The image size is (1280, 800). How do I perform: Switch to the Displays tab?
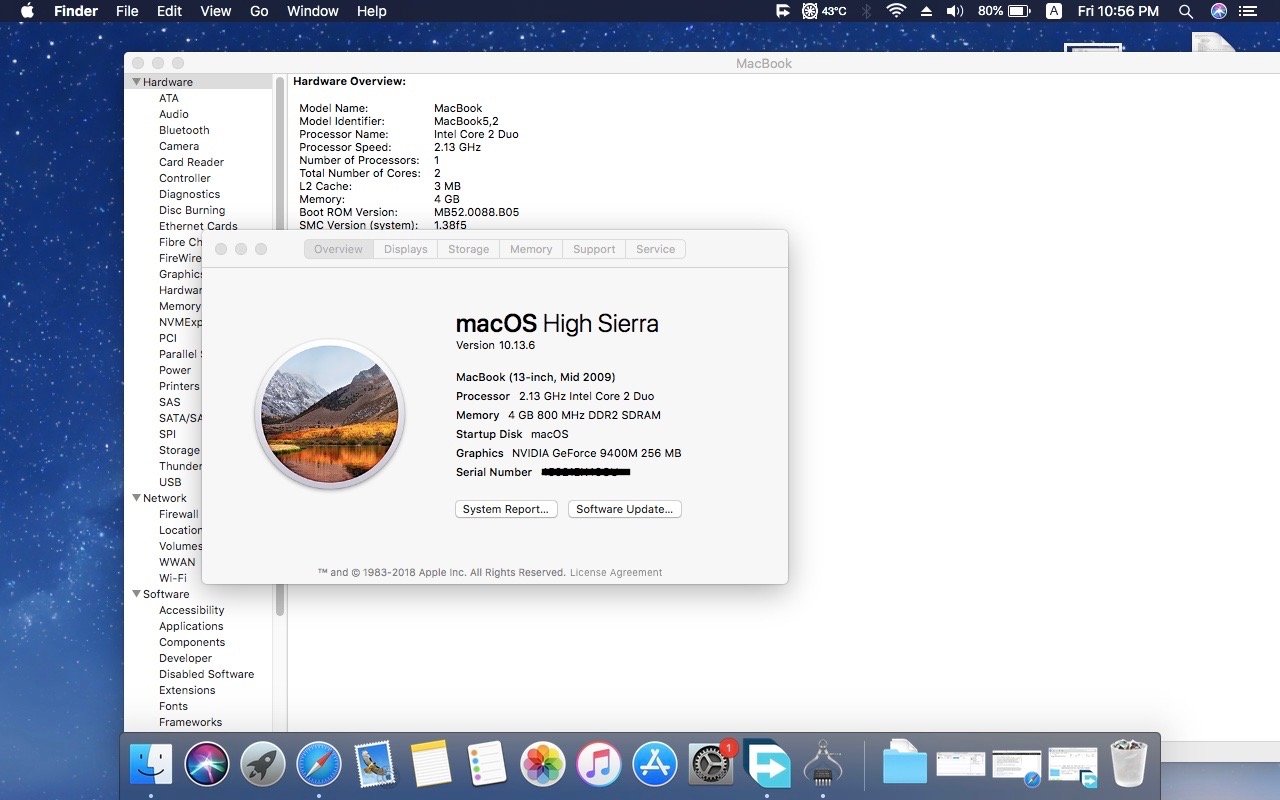pyautogui.click(x=405, y=249)
